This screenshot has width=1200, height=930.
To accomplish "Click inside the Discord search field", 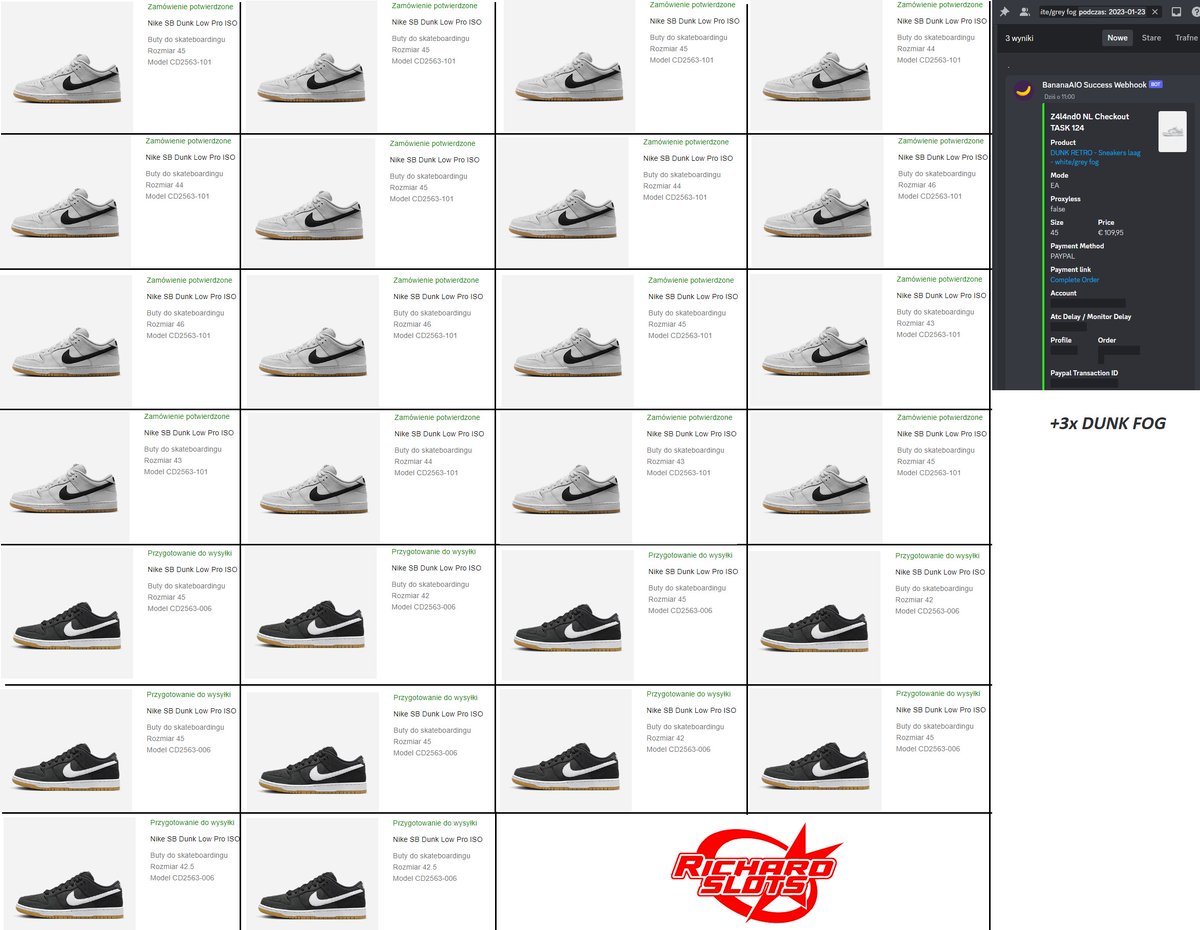I will pos(1098,12).
